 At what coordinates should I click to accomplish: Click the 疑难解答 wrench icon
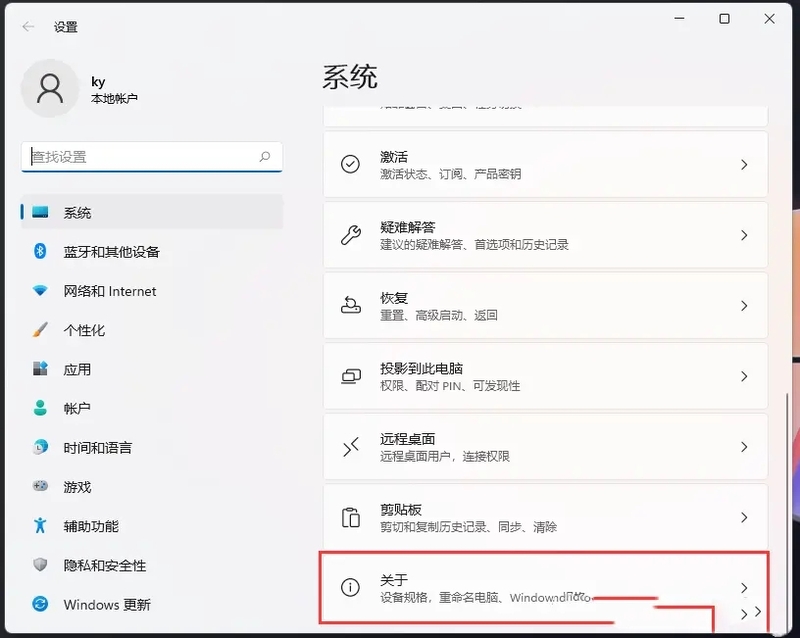(x=349, y=234)
